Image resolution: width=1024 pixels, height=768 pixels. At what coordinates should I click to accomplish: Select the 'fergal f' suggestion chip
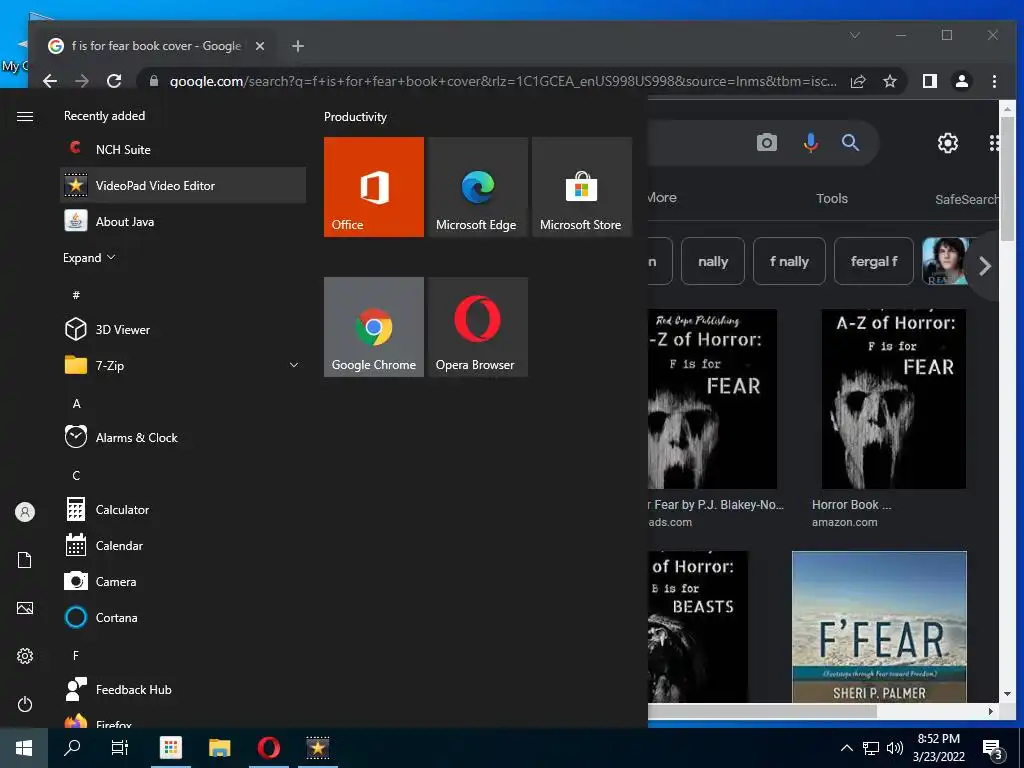[x=874, y=261]
